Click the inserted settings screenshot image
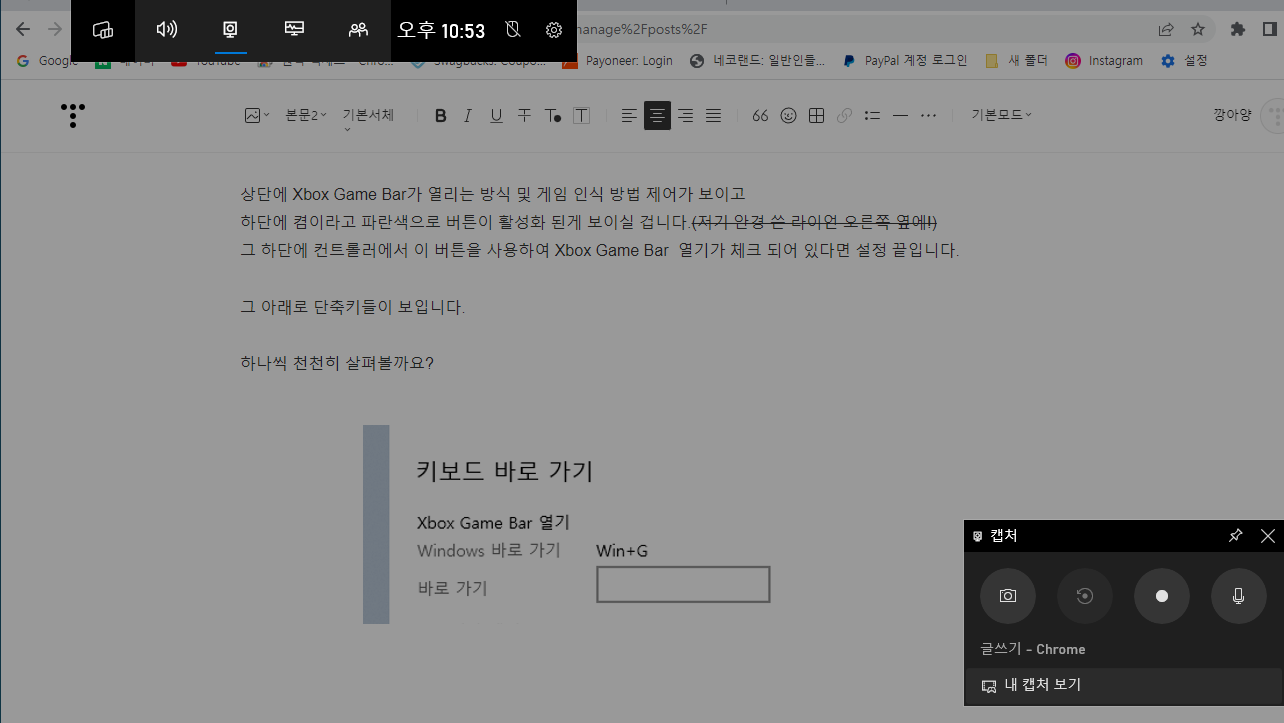1284x723 pixels. 567,524
